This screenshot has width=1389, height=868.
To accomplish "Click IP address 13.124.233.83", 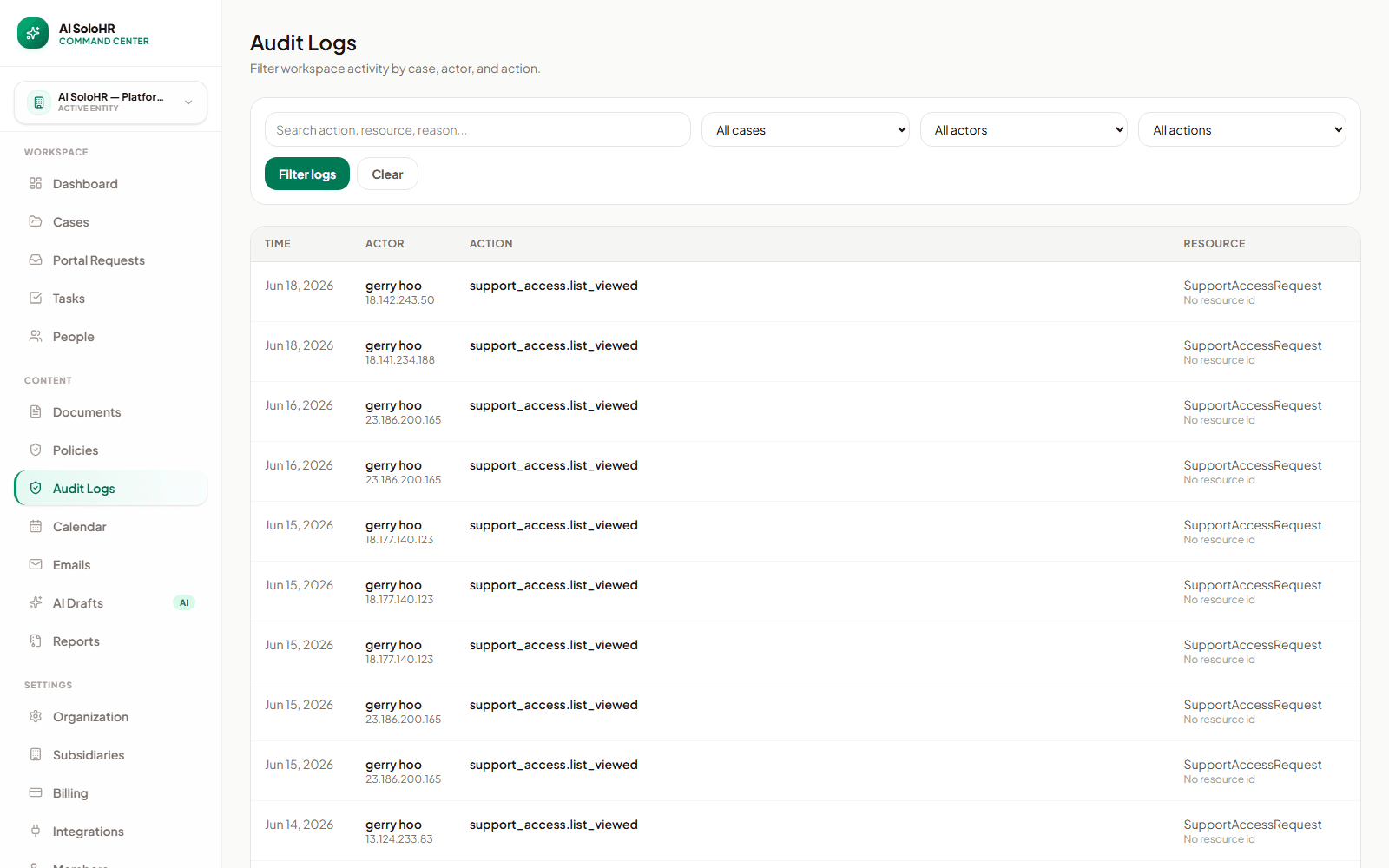I will tap(398, 839).
